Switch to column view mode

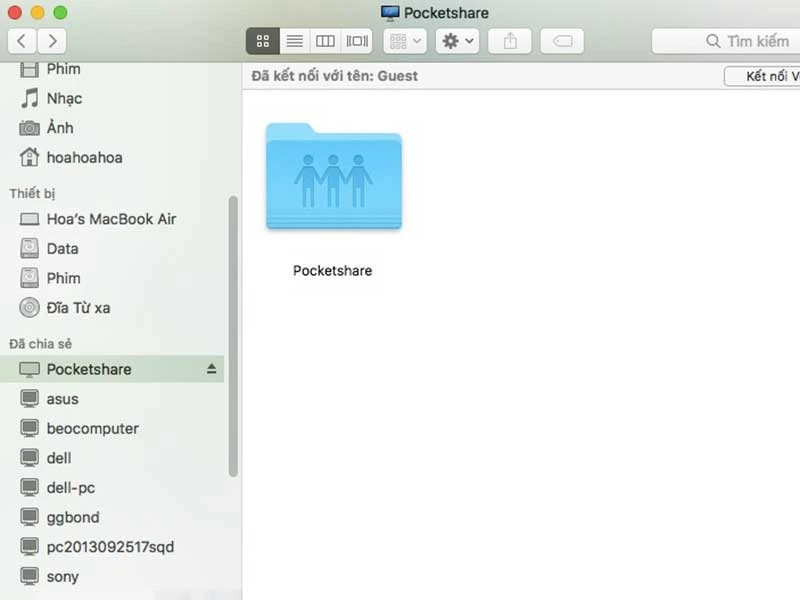(325, 41)
